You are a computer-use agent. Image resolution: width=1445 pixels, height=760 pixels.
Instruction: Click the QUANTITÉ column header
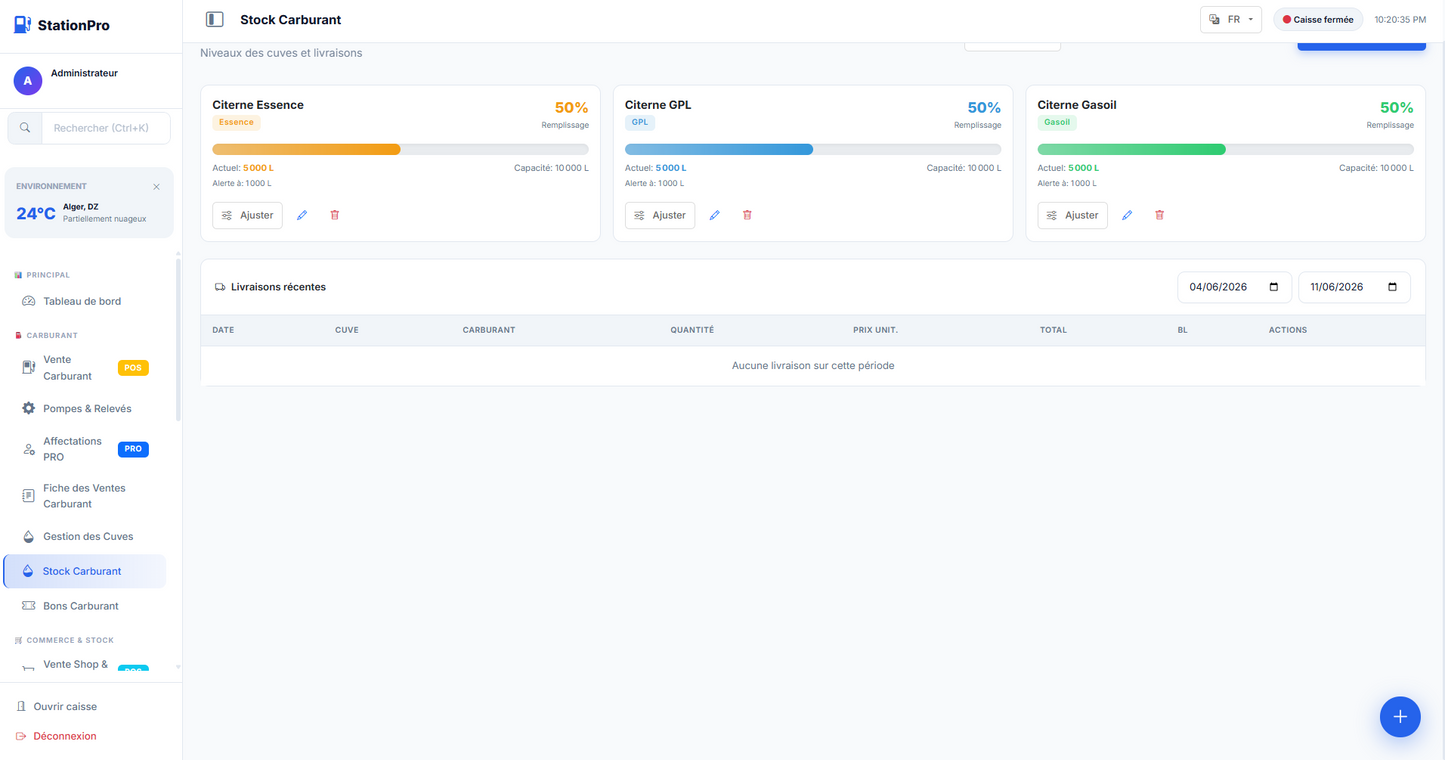(x=692, y=330)
